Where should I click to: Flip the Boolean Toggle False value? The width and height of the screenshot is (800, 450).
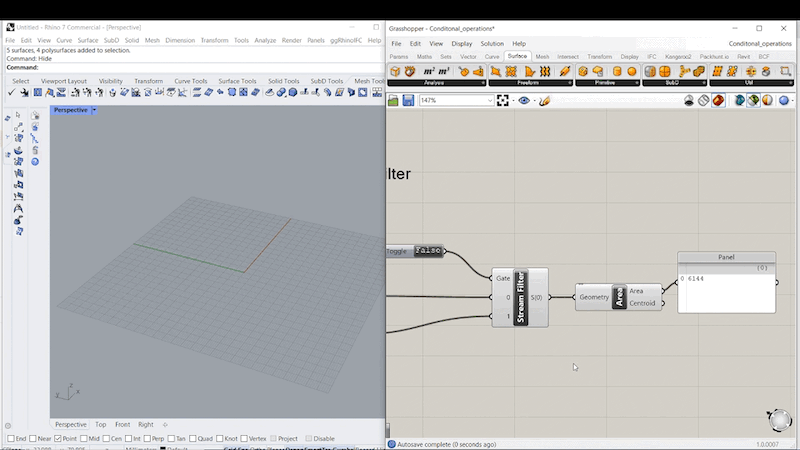pos(428,251)
